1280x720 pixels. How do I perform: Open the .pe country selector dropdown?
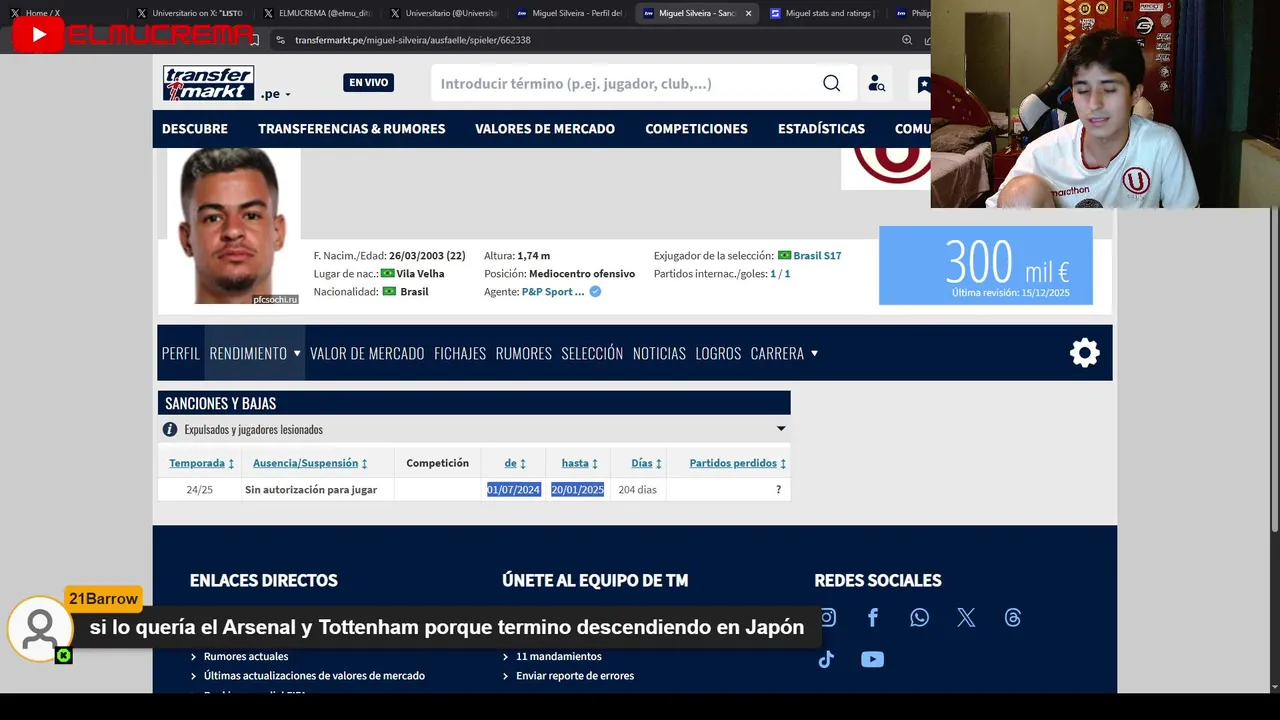[275, 94]
